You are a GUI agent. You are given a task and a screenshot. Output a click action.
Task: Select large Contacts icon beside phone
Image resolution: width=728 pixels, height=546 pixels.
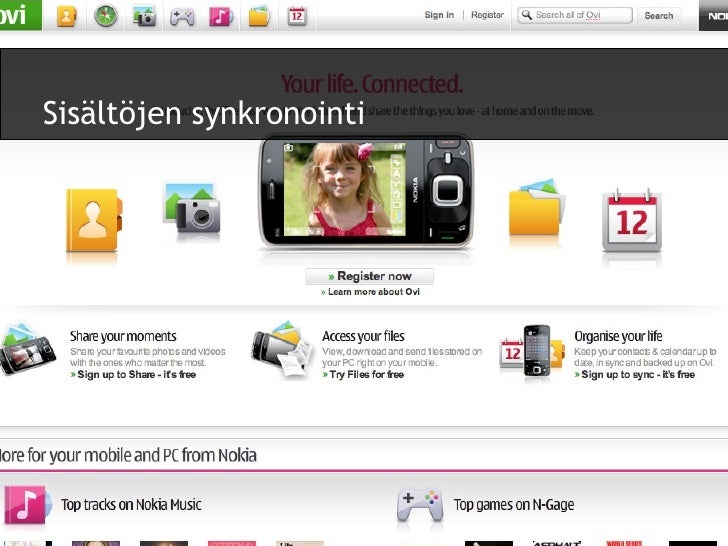[94, 220]
